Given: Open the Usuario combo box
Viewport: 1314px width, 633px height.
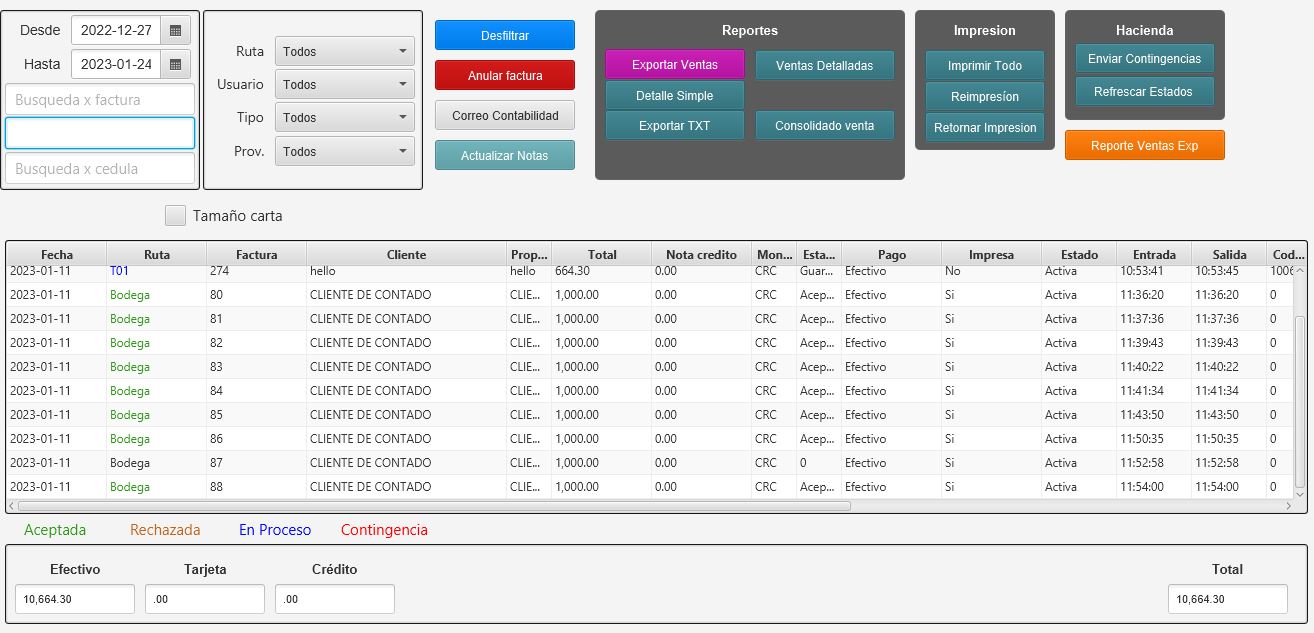Looking at the screenshot, I should coord(344,85).
